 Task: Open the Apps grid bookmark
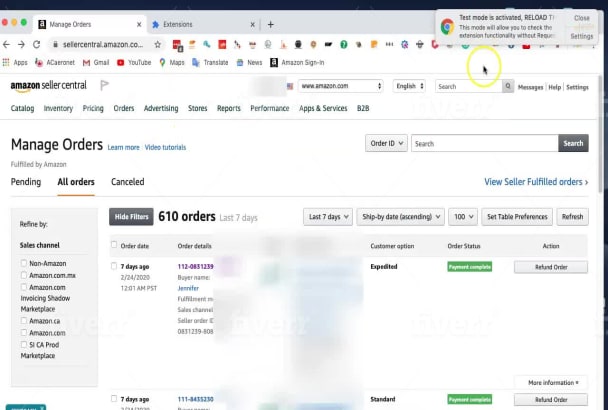pos(15,62)
